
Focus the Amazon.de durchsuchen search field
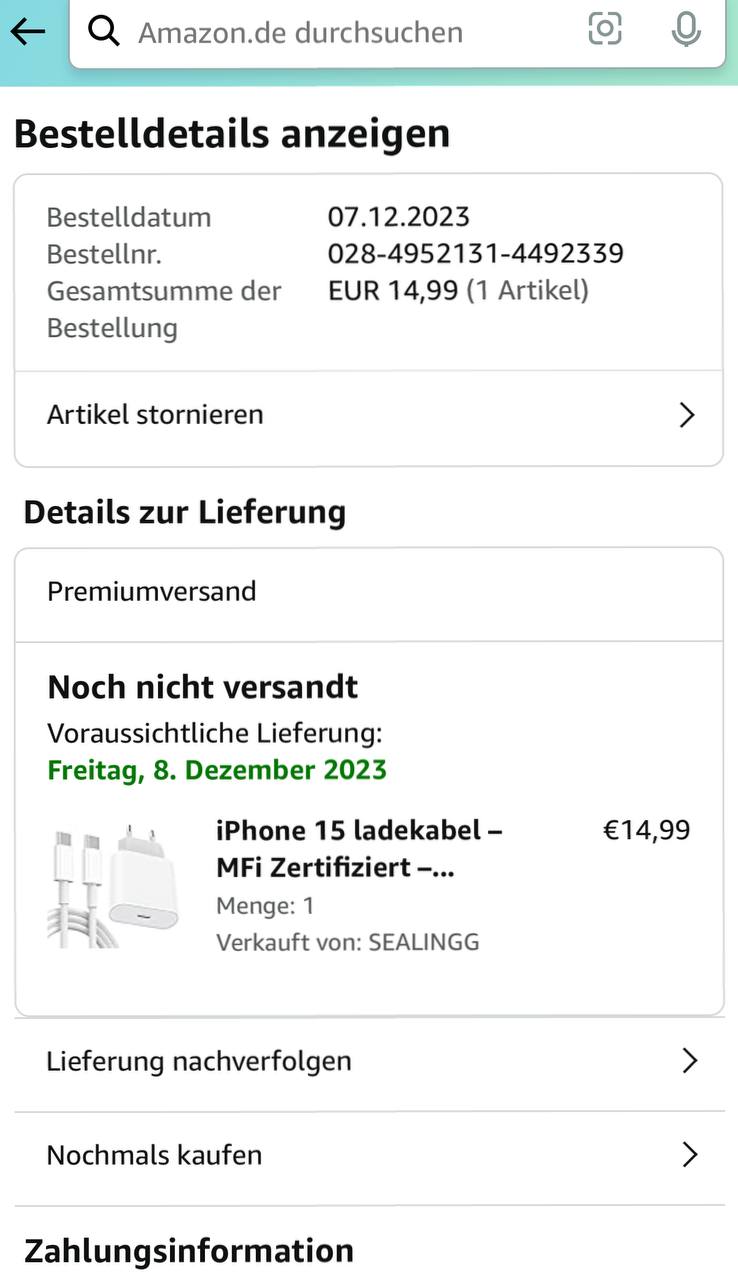point(330,33)
